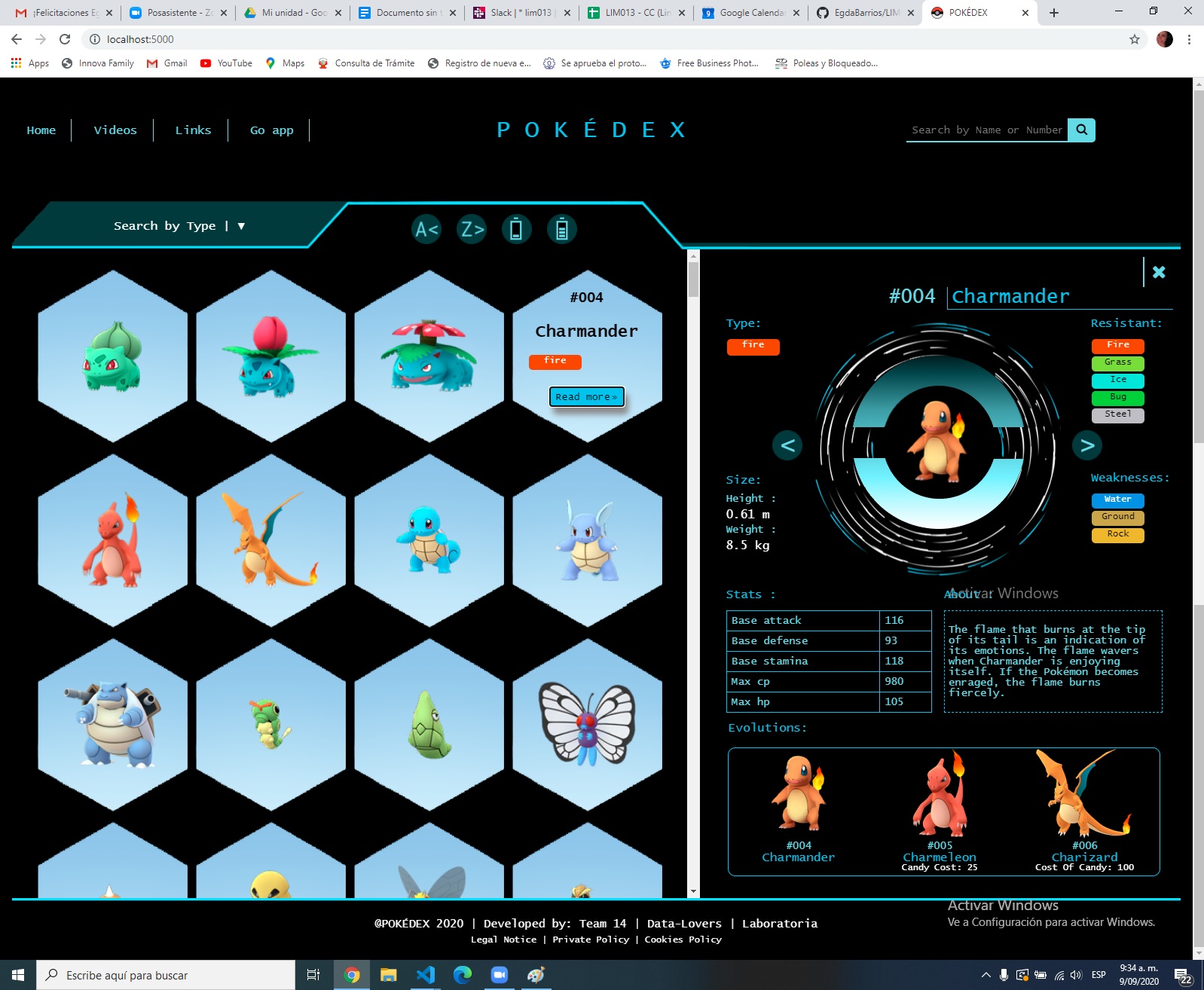Open the Videos menu item
The image size is (1204, 990).
tap(115, 130)
